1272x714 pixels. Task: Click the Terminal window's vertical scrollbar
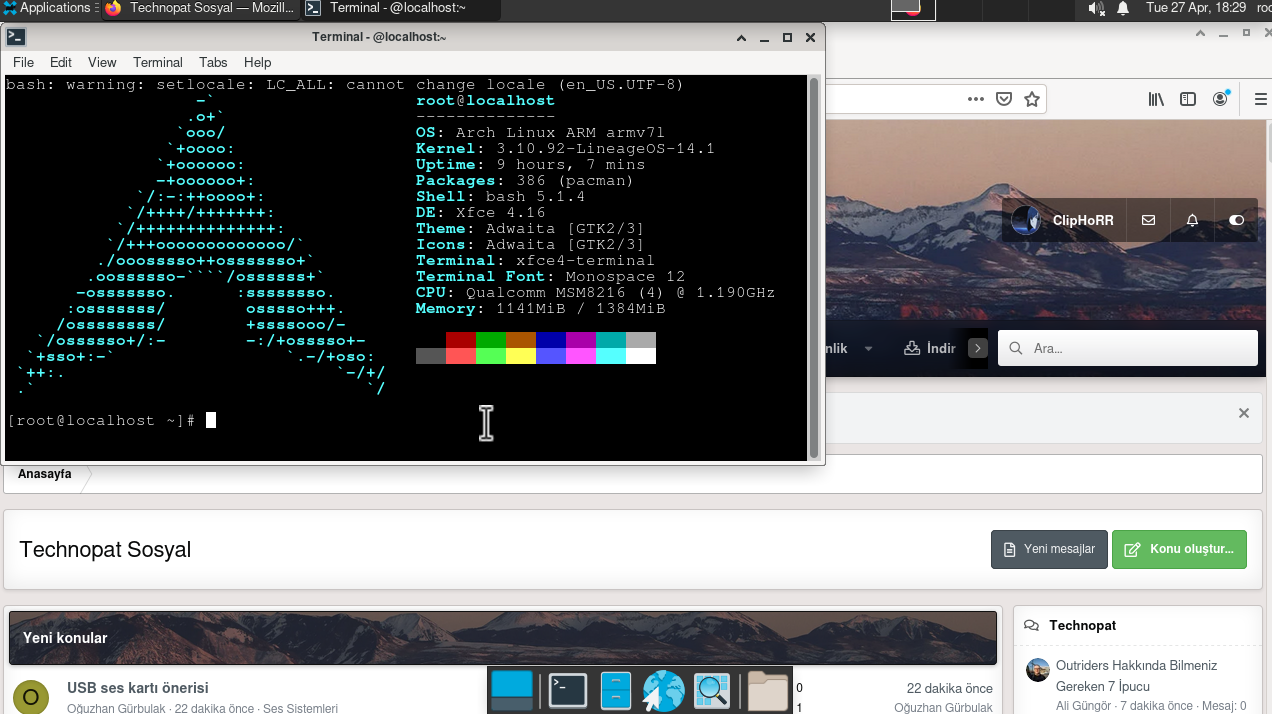(814, 267)
